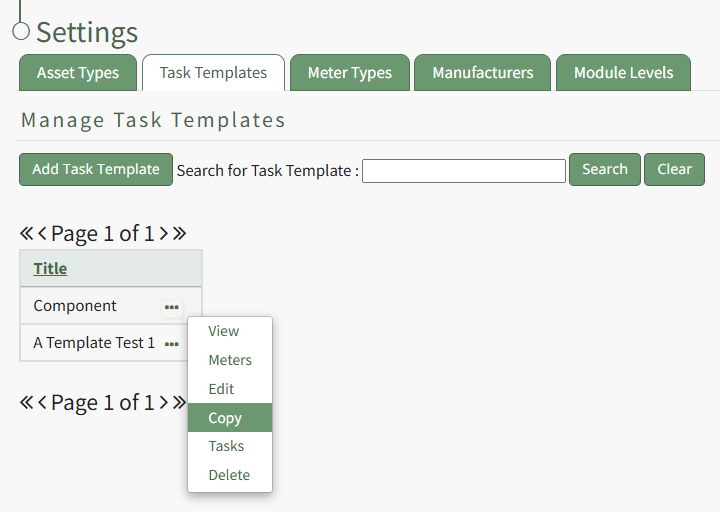720x512 pixels.
Task: Go to first page using pager below table
Action: (26, 403)
